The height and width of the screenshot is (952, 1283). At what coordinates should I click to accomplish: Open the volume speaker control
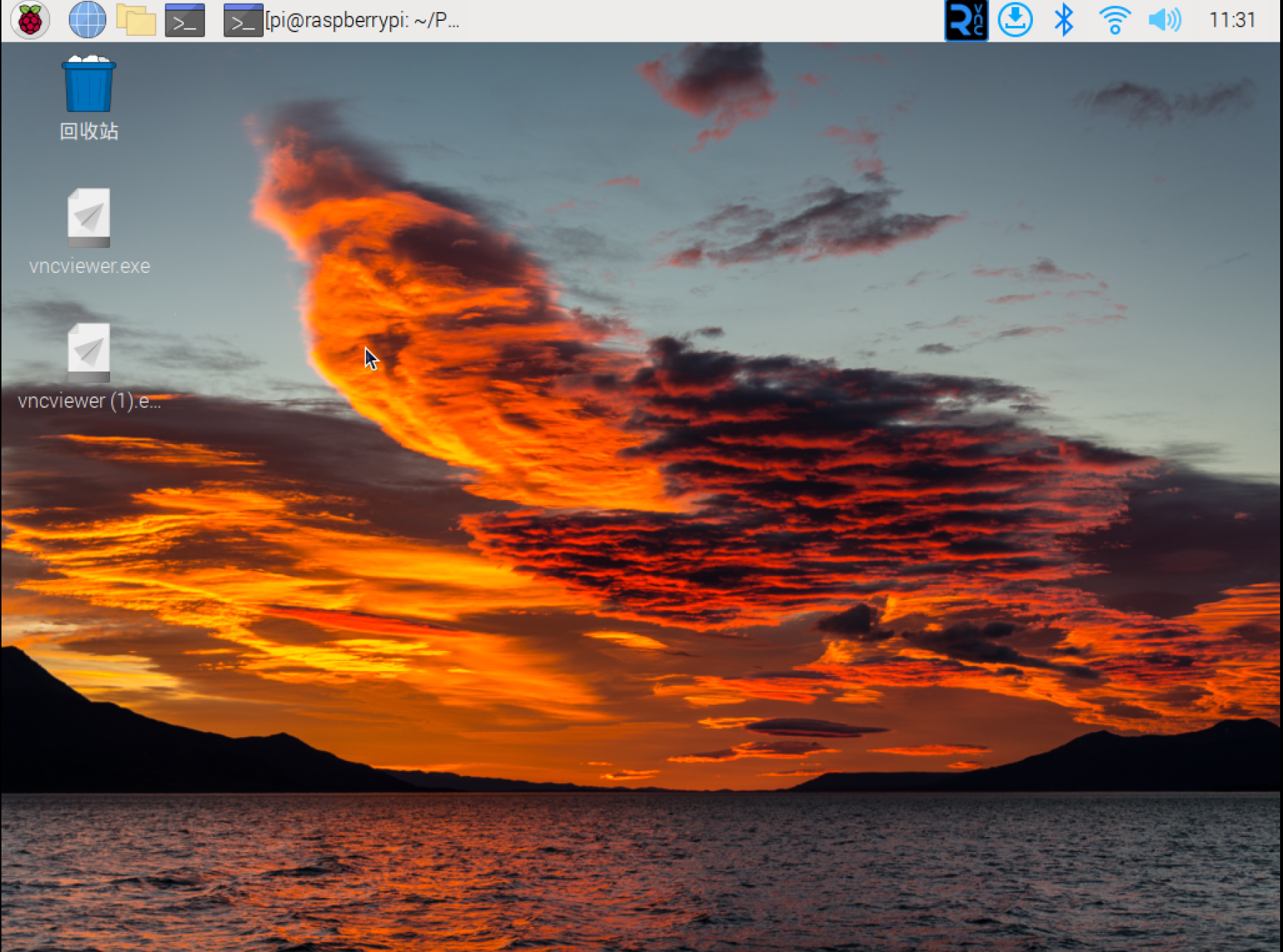click(1164, 19)
